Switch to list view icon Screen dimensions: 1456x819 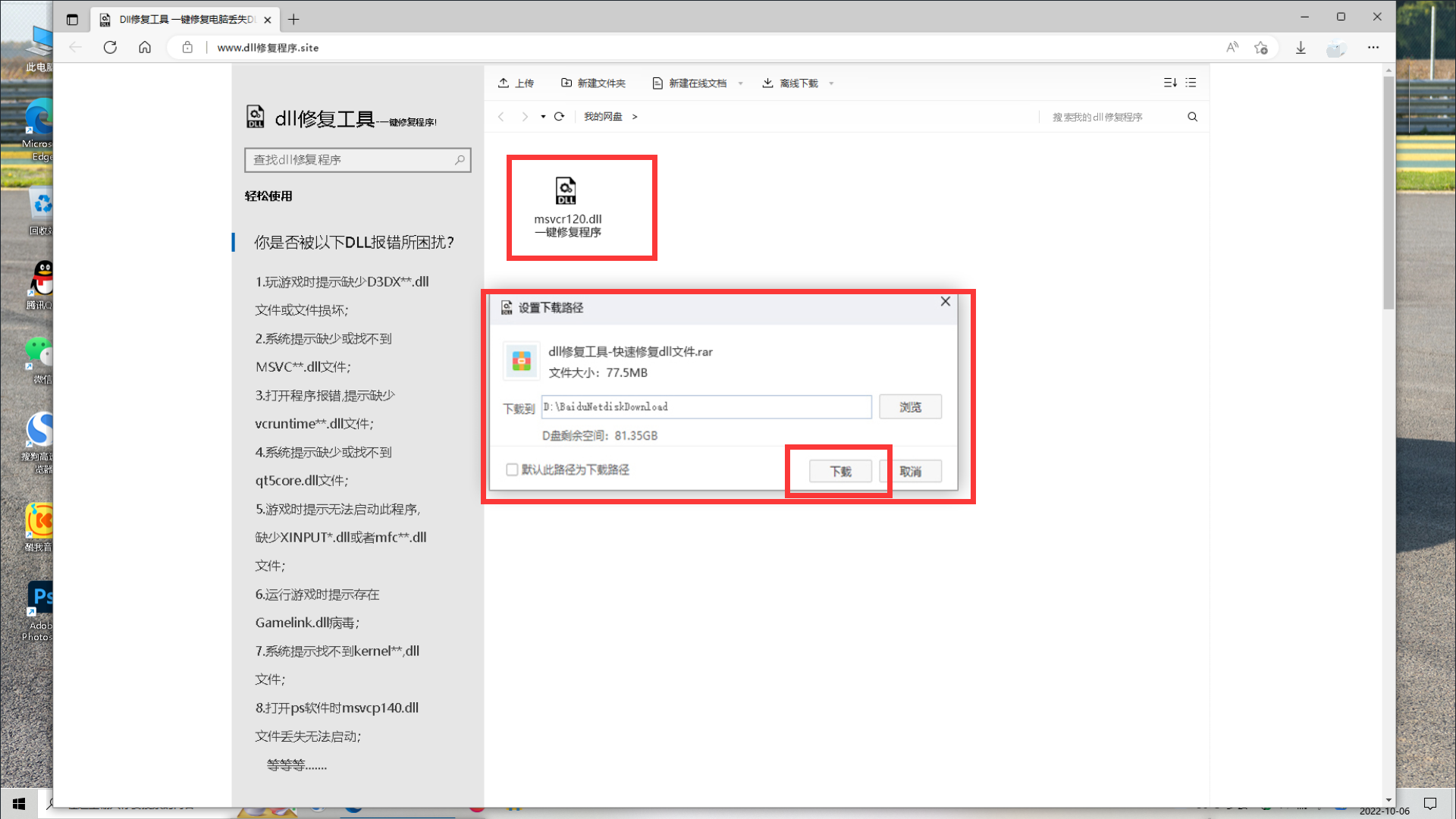1191,83
